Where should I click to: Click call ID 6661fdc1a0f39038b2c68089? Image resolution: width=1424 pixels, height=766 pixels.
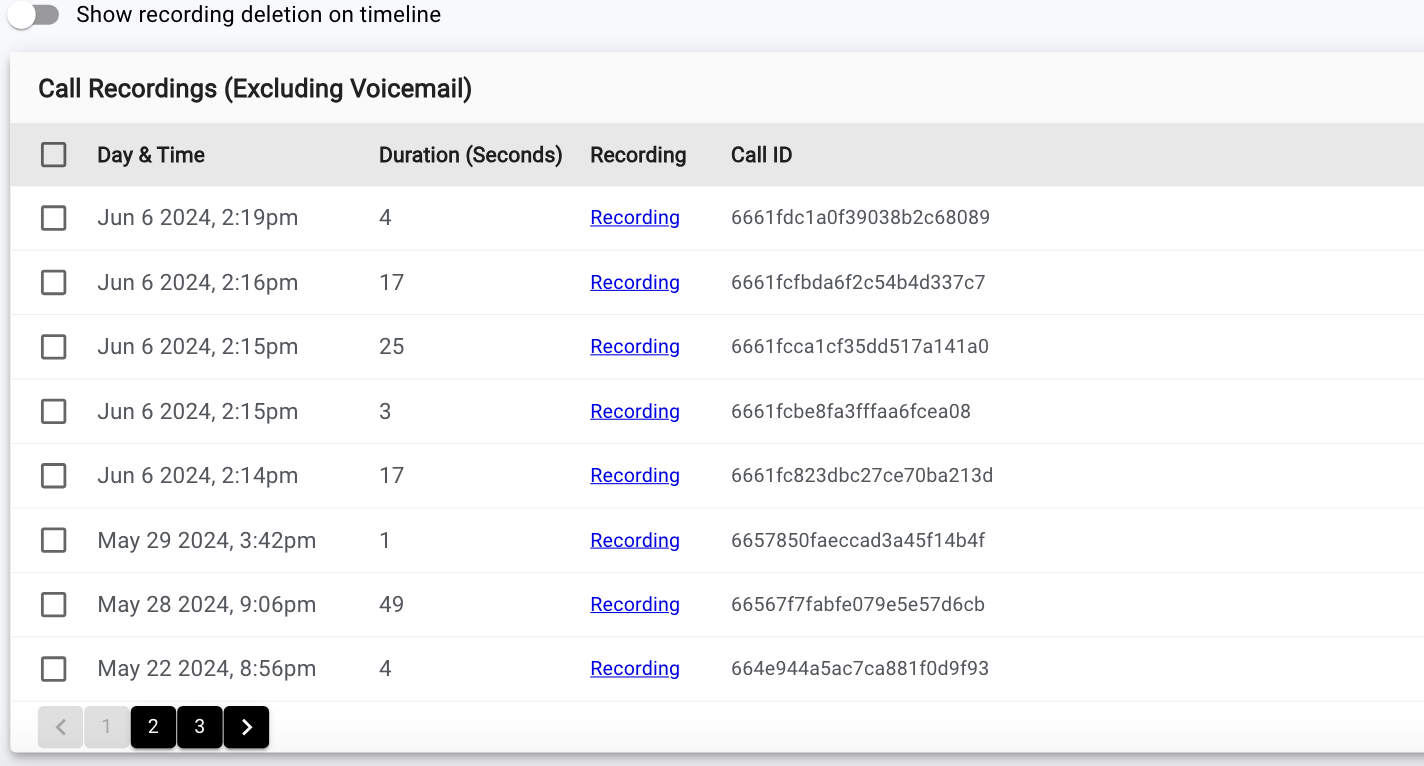[x=860, y=218]
